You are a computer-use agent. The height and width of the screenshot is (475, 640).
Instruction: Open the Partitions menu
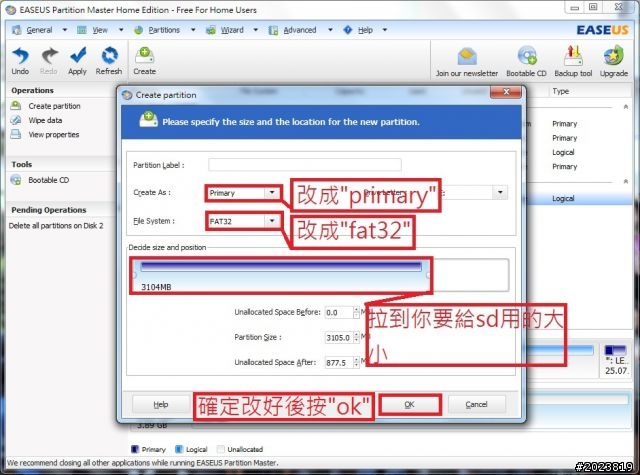click(x=164, y=30)
